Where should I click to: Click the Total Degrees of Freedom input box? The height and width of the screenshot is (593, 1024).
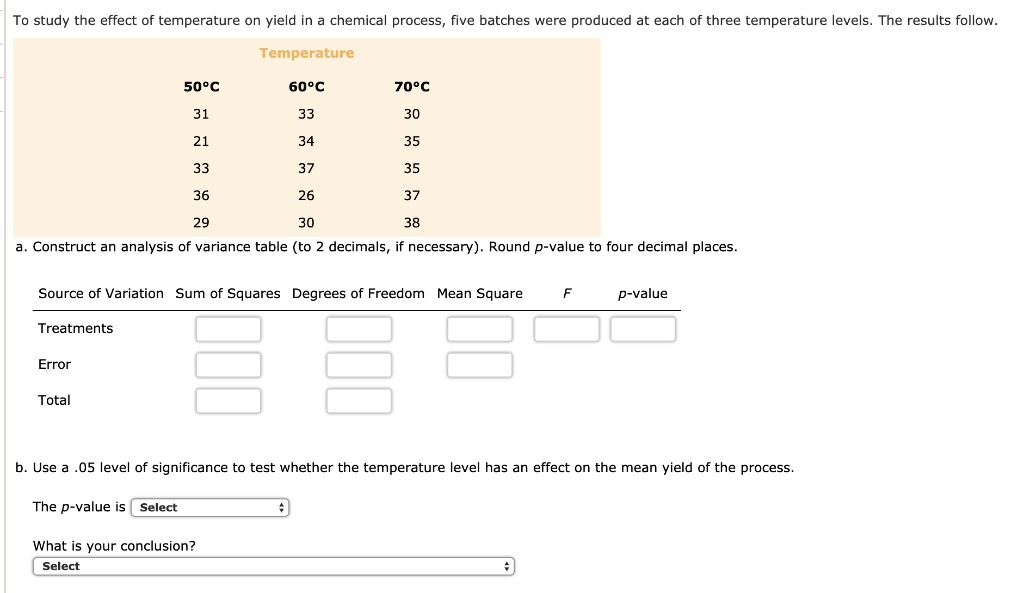point(359,400)
